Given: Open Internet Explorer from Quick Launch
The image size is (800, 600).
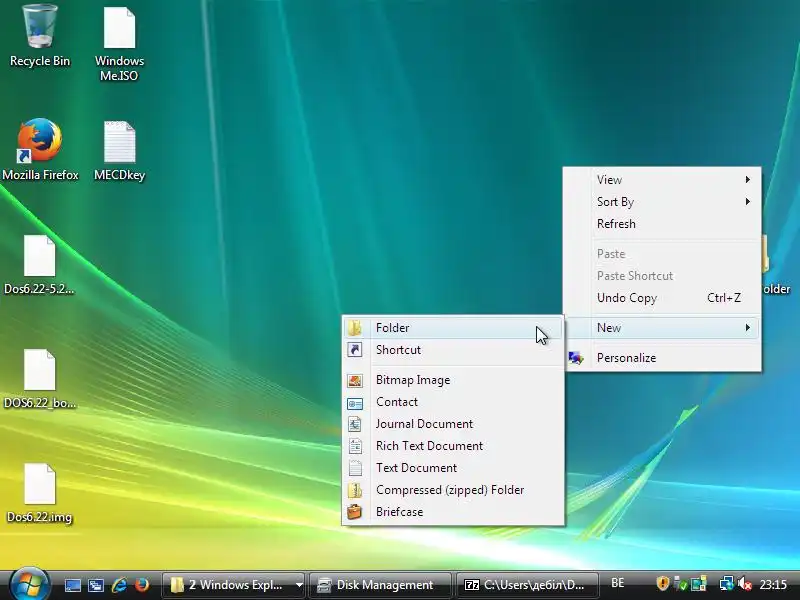Looking at the screenshot, I should (x=119, y=585).
